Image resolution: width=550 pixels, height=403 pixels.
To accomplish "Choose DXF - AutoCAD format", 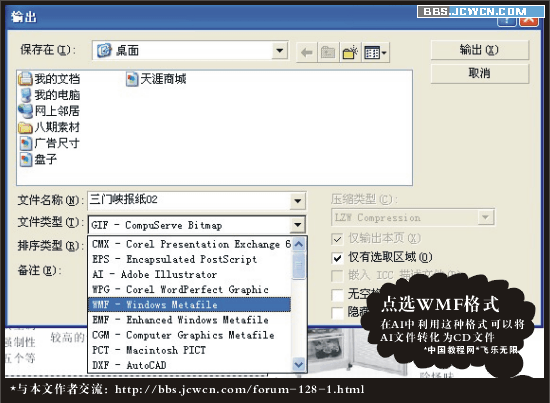I will [x=190, y=365].
